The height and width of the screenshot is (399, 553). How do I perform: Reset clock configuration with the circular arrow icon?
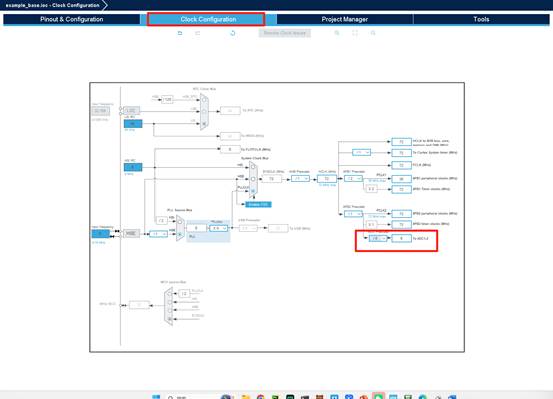(233, 33)
